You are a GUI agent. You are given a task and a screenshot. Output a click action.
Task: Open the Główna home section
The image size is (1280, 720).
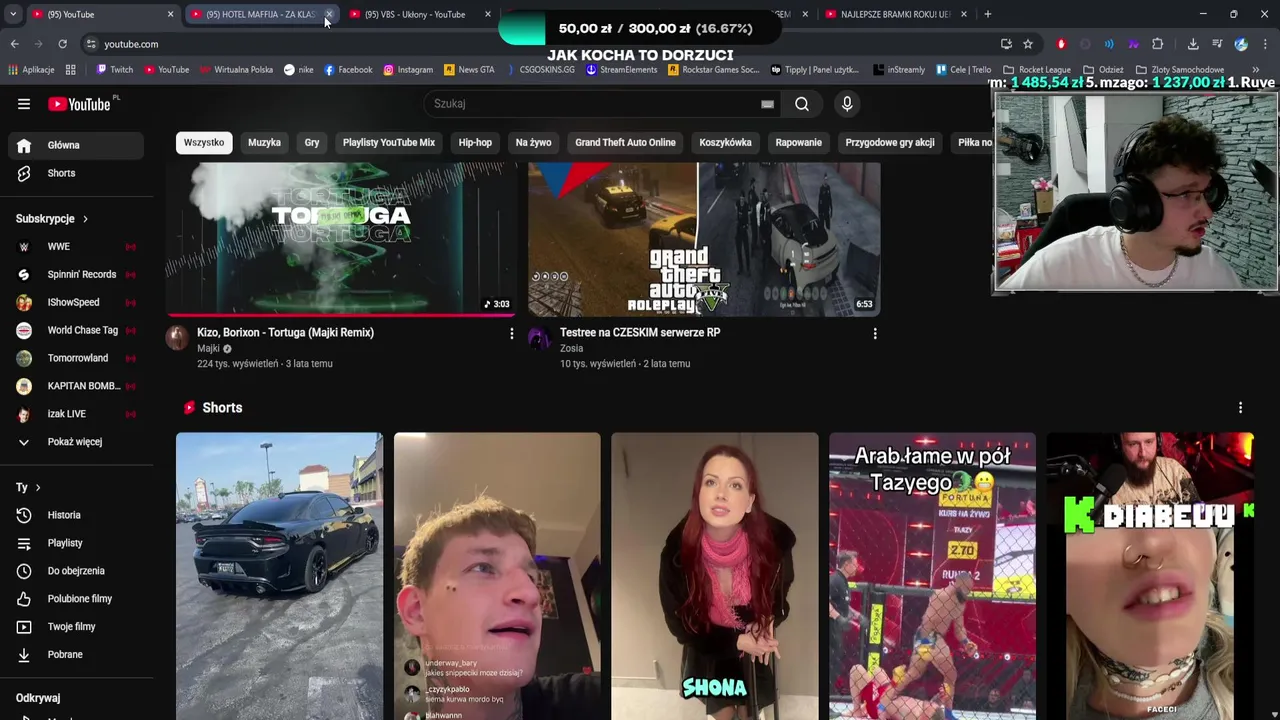76,145
